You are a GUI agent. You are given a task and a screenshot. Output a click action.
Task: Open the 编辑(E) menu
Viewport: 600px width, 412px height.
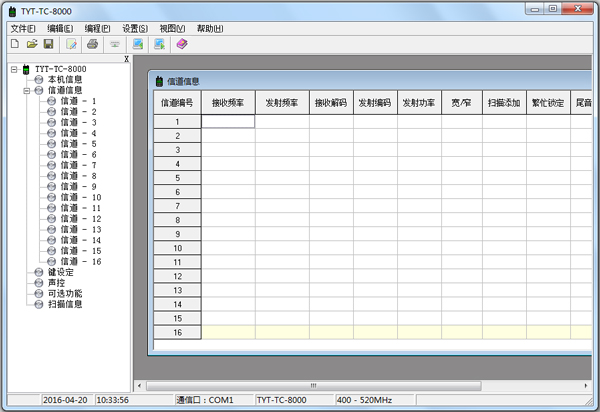point(60,29)
